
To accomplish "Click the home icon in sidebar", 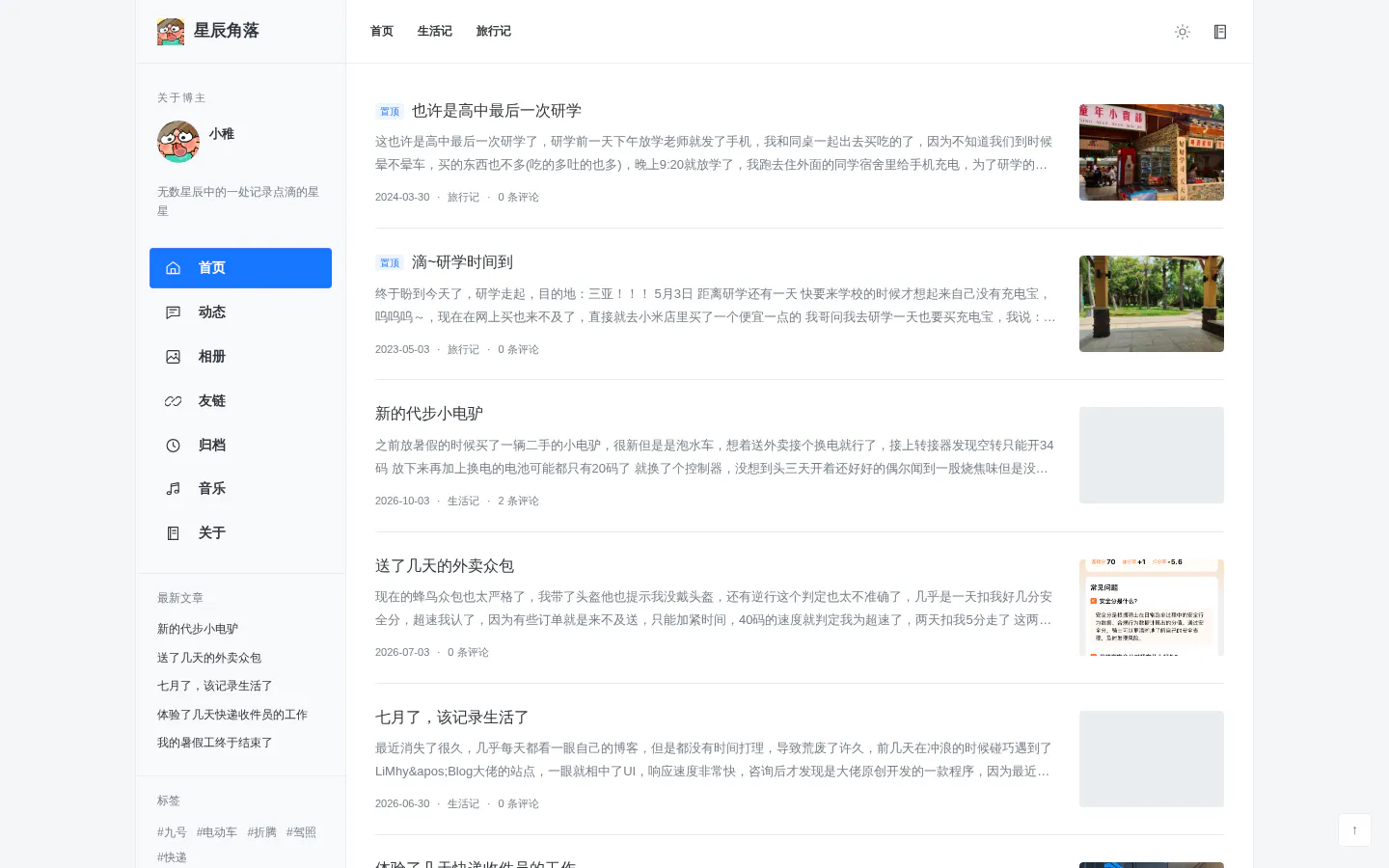I will click(x=174, y=268).
